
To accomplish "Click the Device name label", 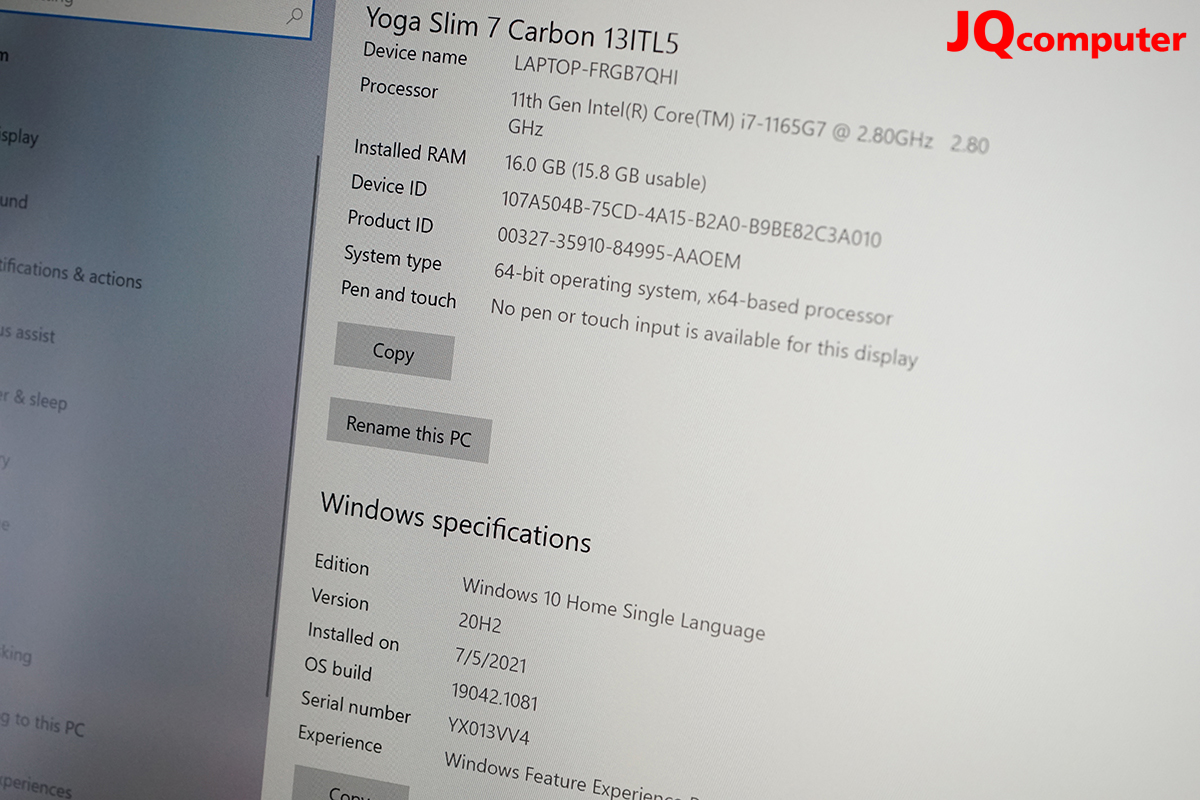I will tap(415, 53).
